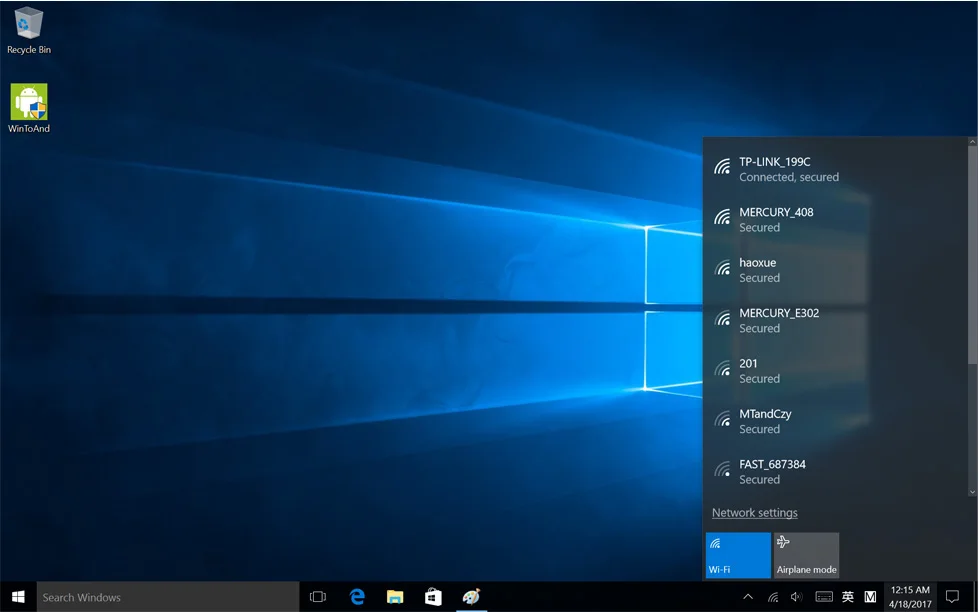The height and width of the screenshot is (612, 979).
Task: Open Task View from the taskbar
Action: pyautogui.click(x=318, y=597)
